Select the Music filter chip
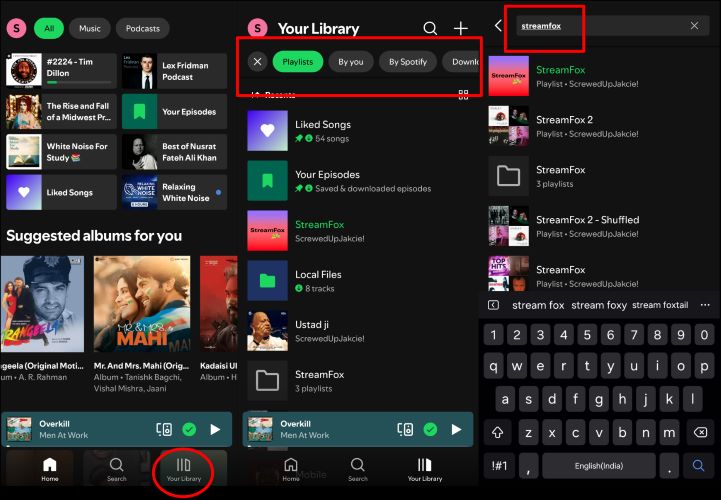Image resolution: width=721 pixels, height=500 pixels. pos(90,29)
